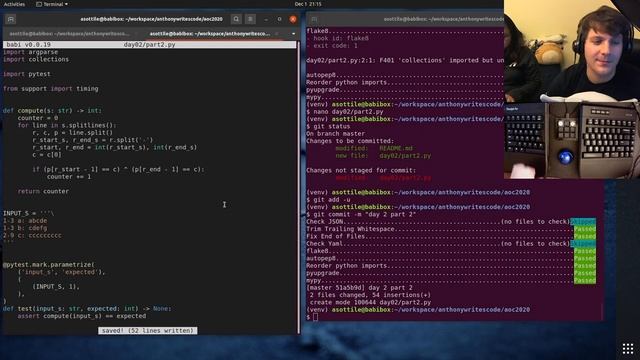Click the 'day02/part2.py' filename in the editor header
The width and height of the screenshot is (640, 360).
[149, 44]
